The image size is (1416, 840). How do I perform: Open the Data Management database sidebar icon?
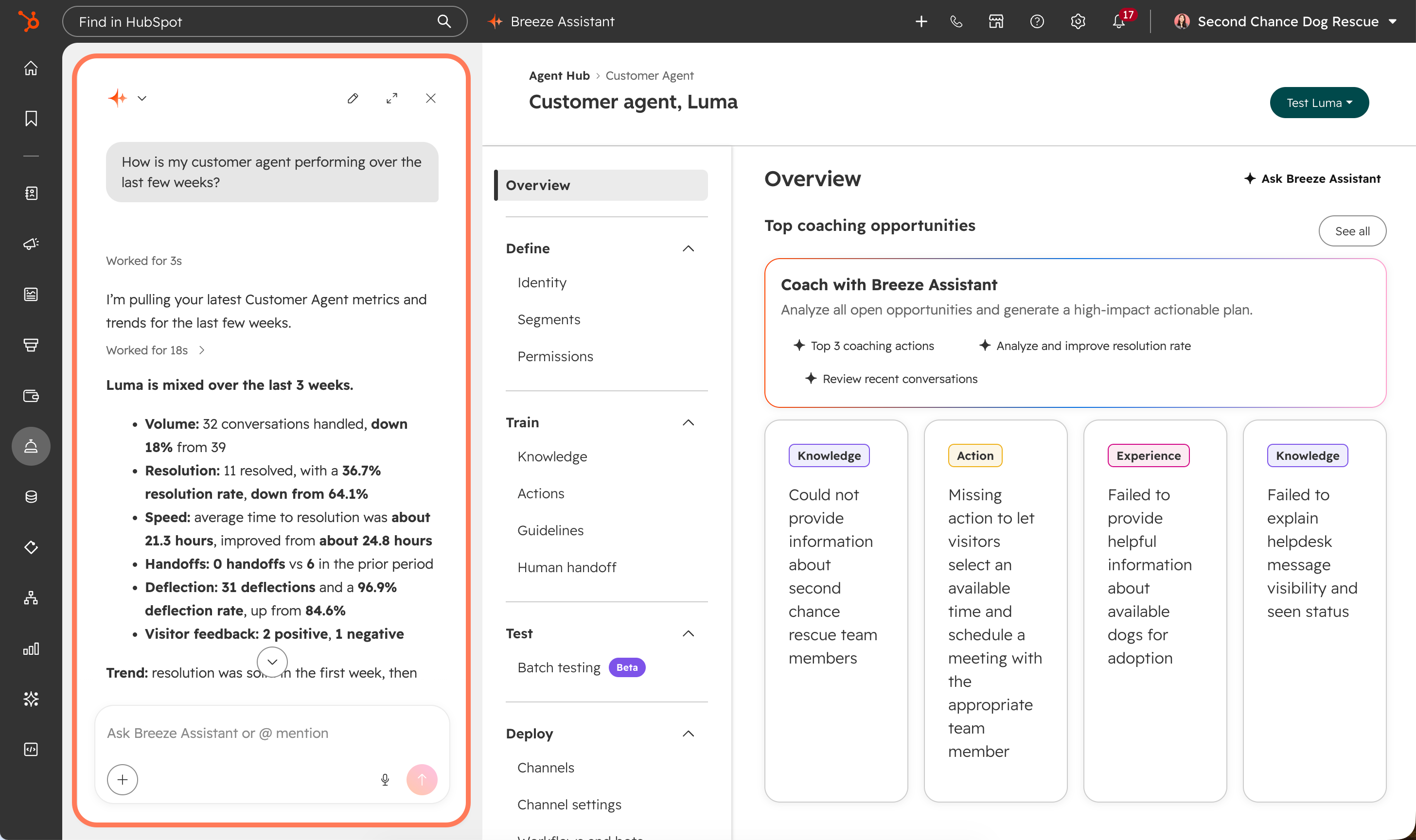(31, 496)
